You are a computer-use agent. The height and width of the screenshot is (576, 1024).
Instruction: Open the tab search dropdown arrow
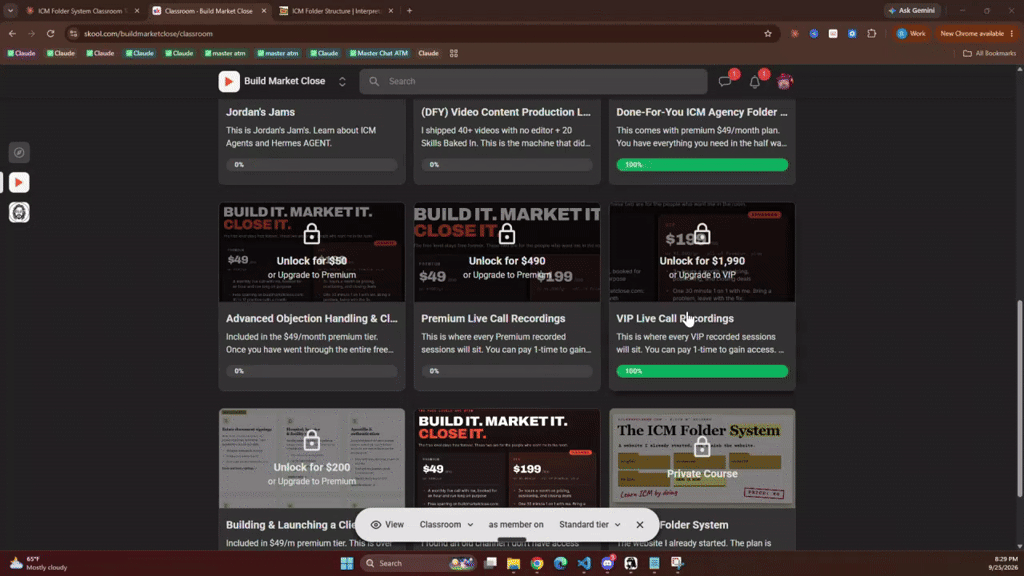point(10,10)
